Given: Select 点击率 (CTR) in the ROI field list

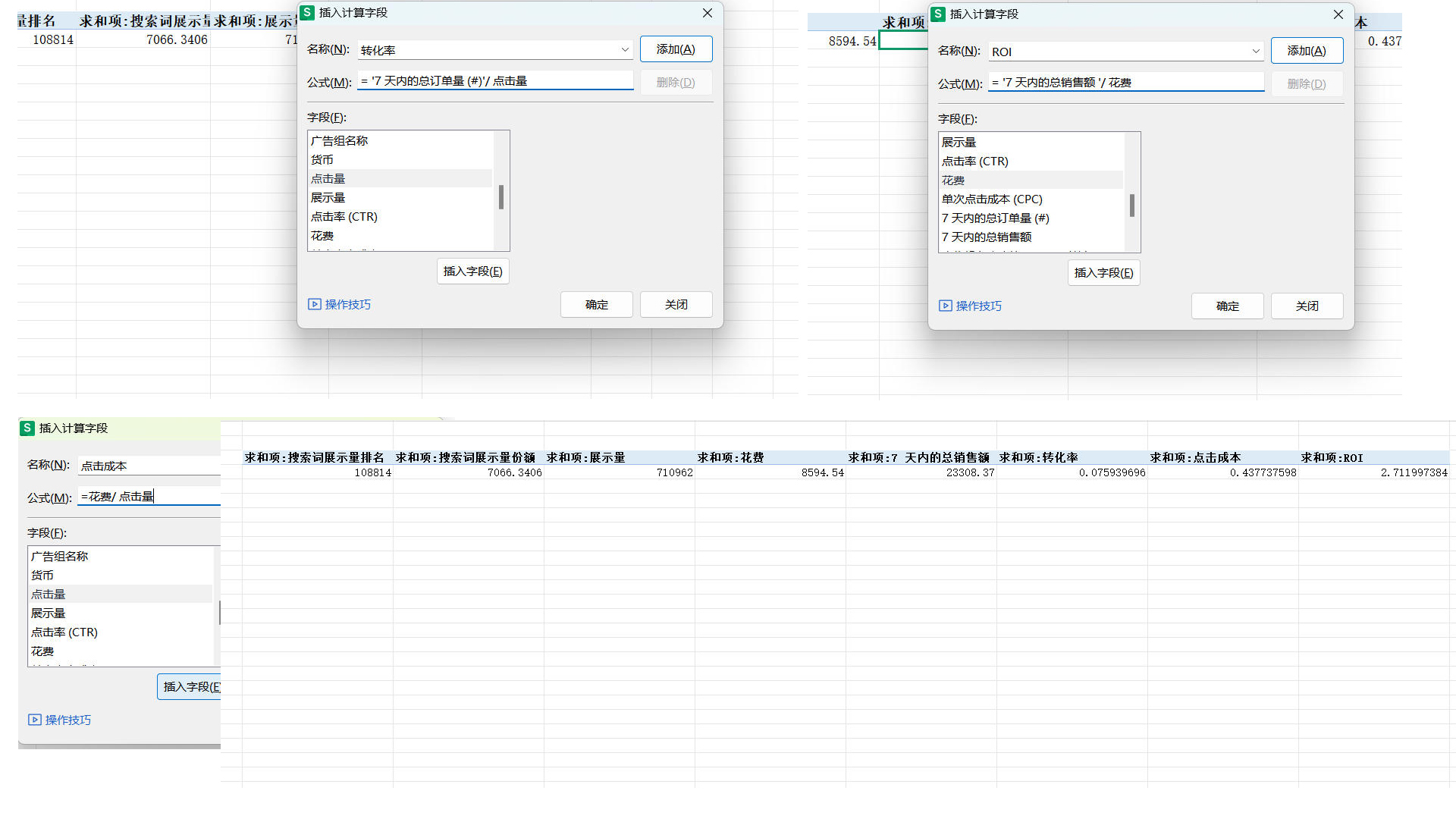Looking at the screenshot, I should tap(974, 162).
